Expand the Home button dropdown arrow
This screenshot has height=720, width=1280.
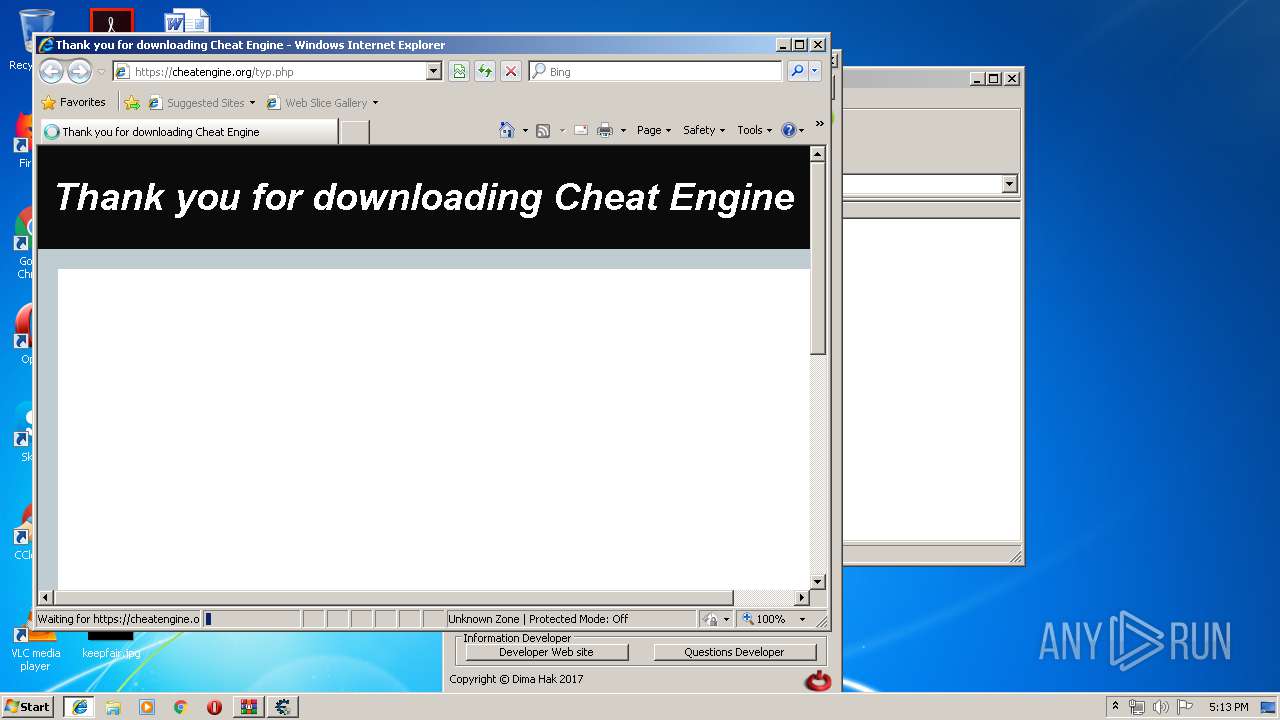coord(525,130)
